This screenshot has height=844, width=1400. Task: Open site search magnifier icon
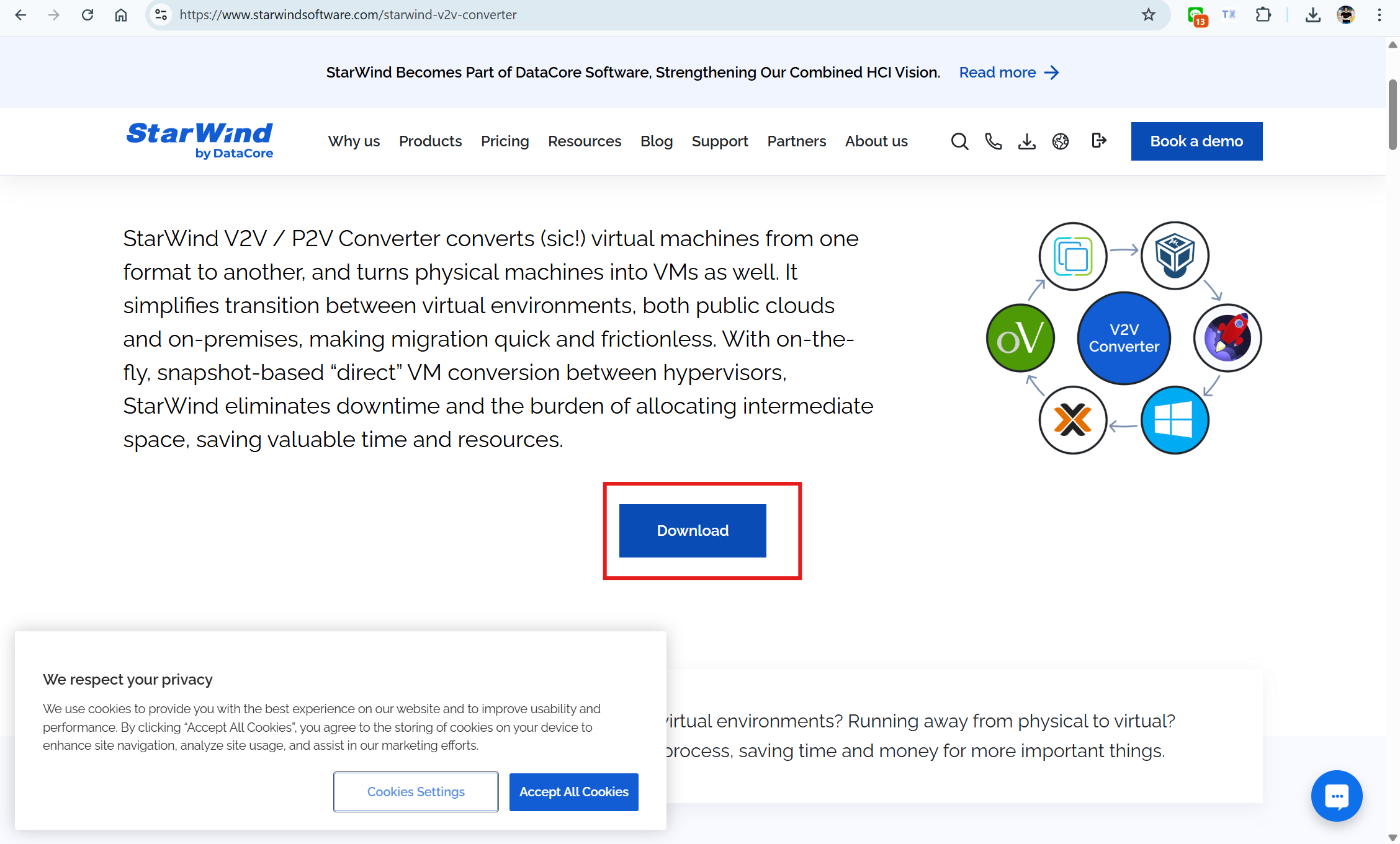(x=959, y=141)
